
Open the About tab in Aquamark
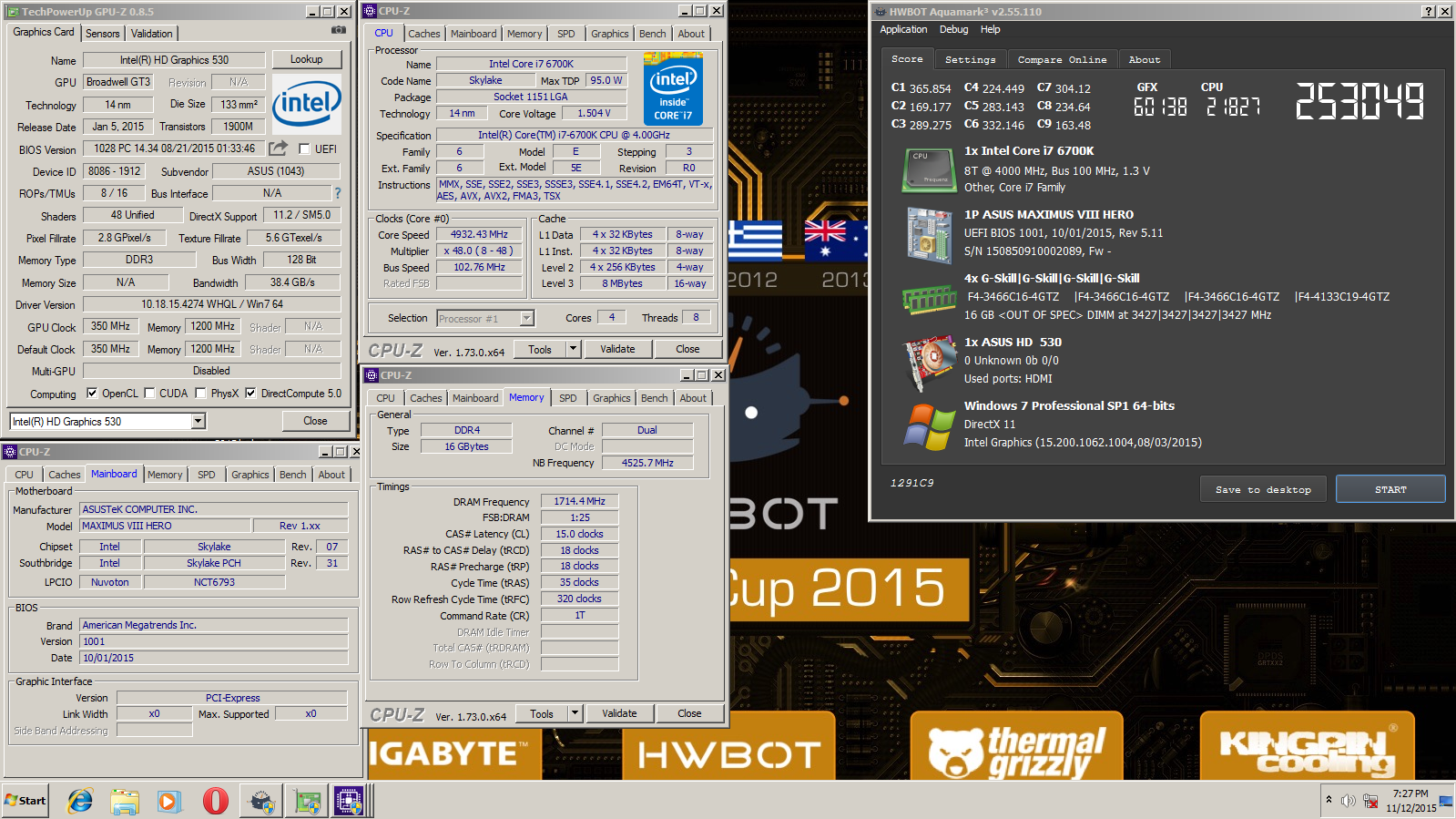pos(1145,59)
